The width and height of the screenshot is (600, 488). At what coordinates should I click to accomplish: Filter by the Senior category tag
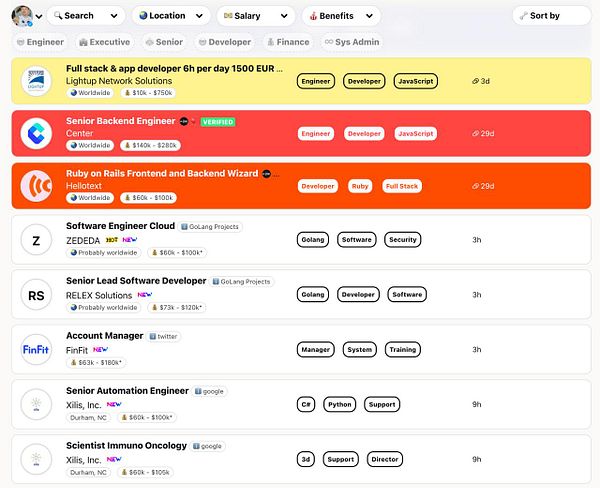164,42
